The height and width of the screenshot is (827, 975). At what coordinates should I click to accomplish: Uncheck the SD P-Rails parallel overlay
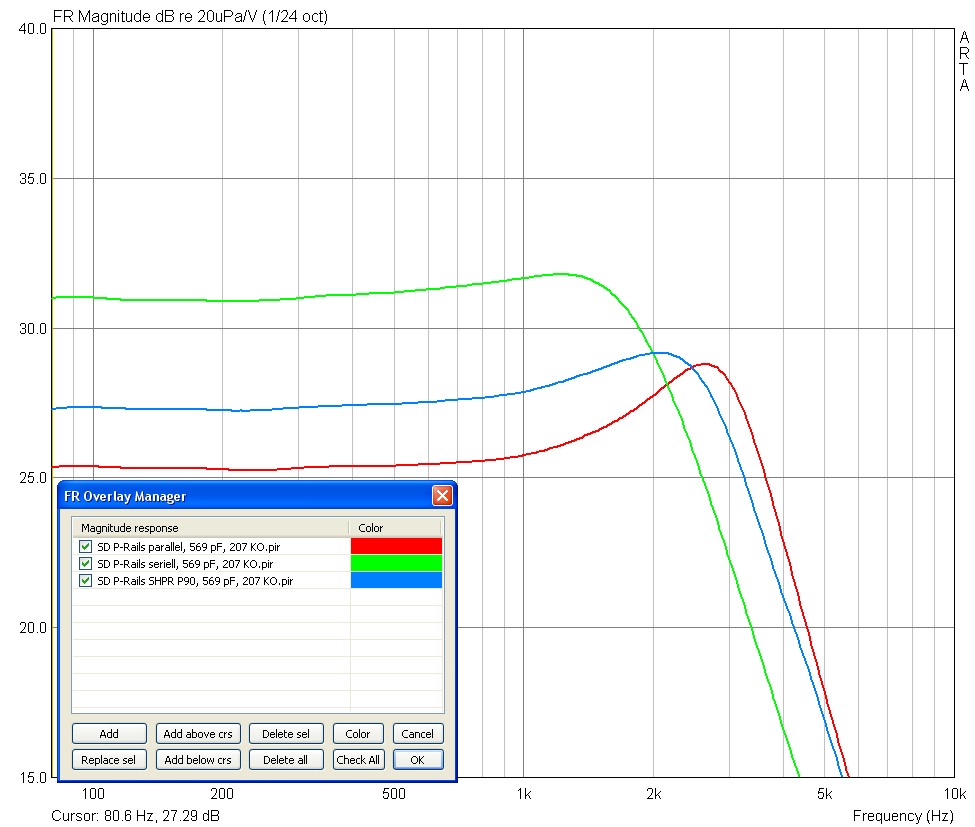(x=85, y=547)
